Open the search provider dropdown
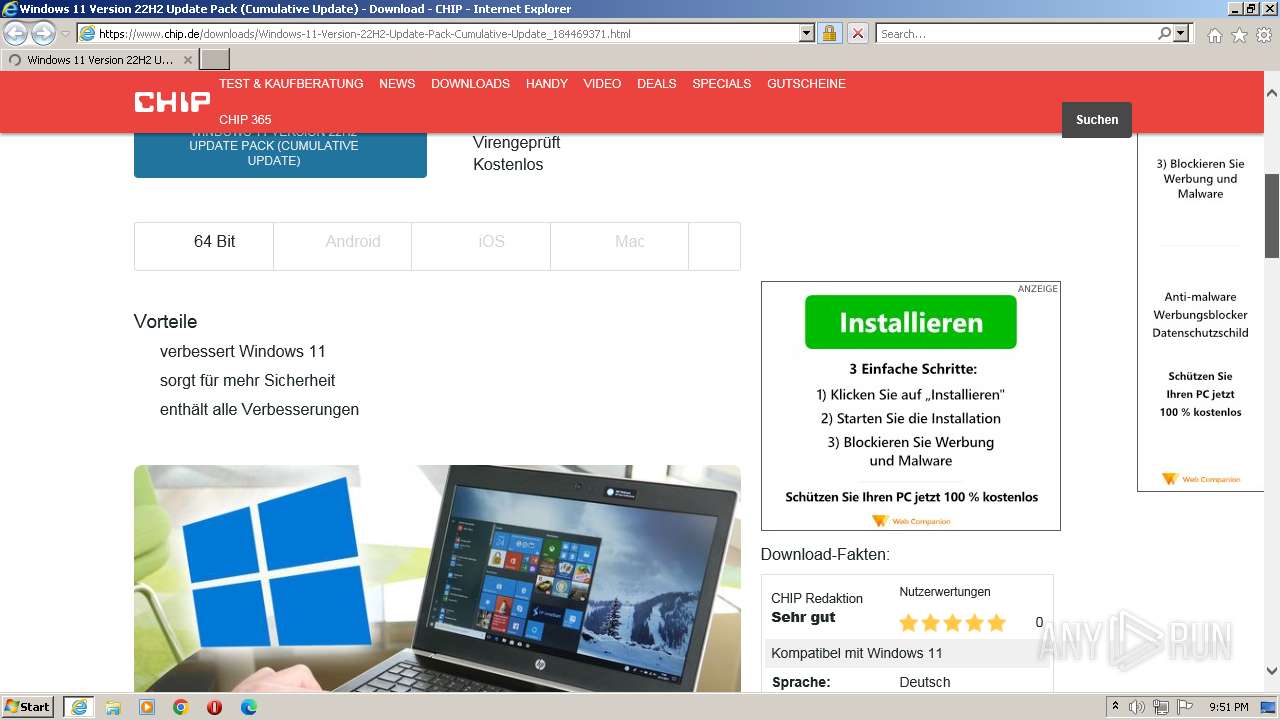The height and width of the screenshot is (720, 1280). pos(1181,34)
